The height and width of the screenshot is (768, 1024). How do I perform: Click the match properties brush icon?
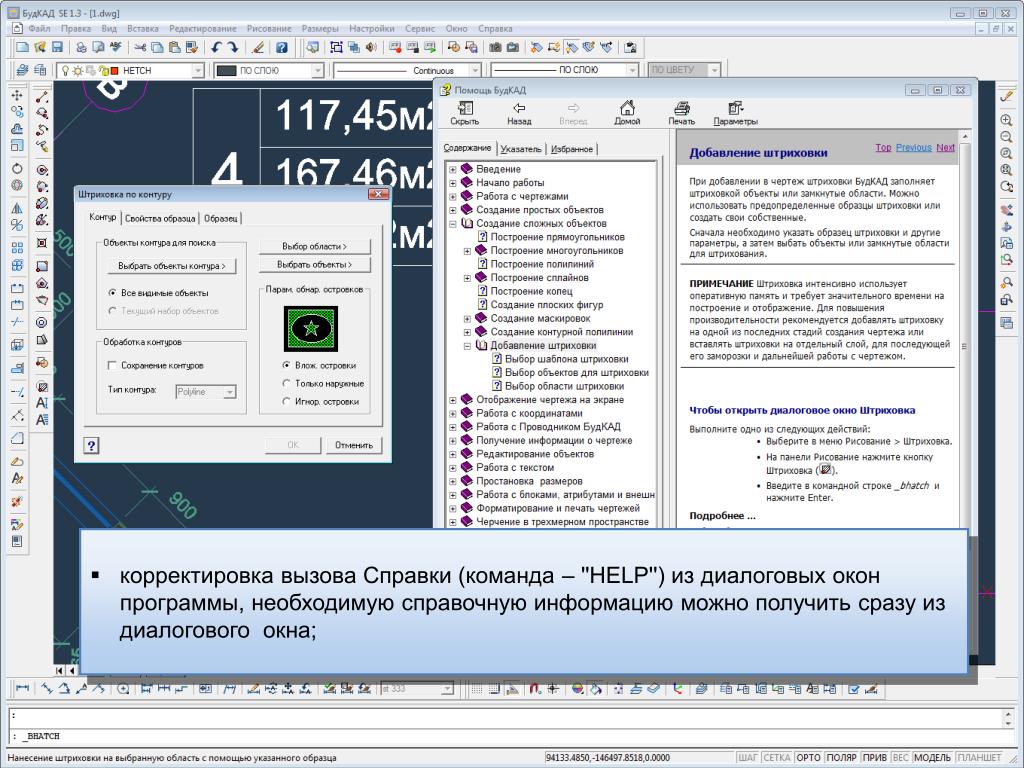(x=259, y=48)
